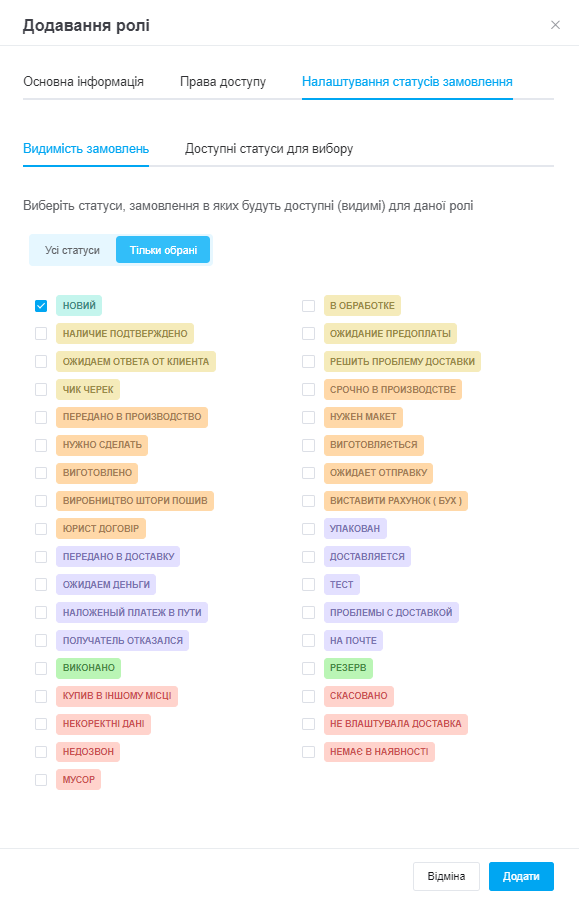
Task: Select the МУСОР status checkbox
Action: coord(41,780)
